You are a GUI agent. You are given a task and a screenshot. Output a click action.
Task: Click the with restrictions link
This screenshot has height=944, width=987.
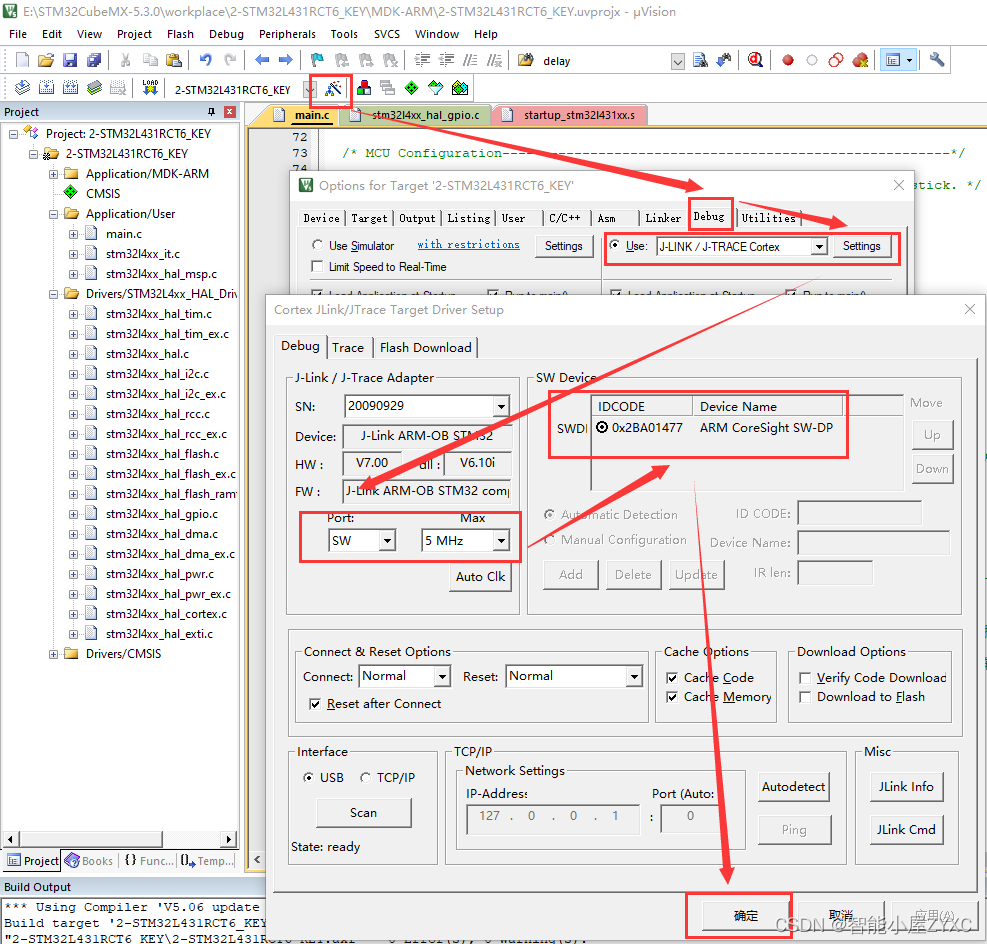[x=468, y=244]
